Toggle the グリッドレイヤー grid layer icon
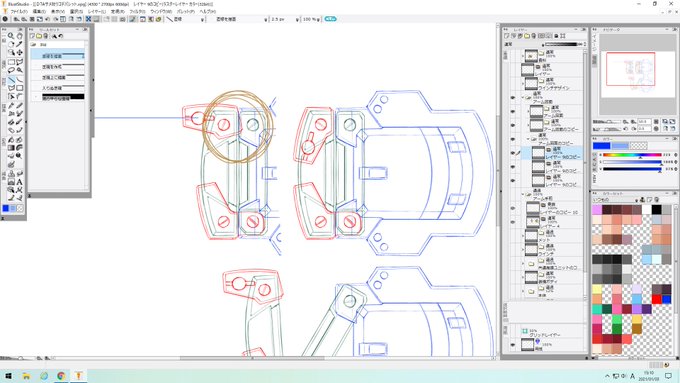680x383 pixels. [x=525, y=331]
